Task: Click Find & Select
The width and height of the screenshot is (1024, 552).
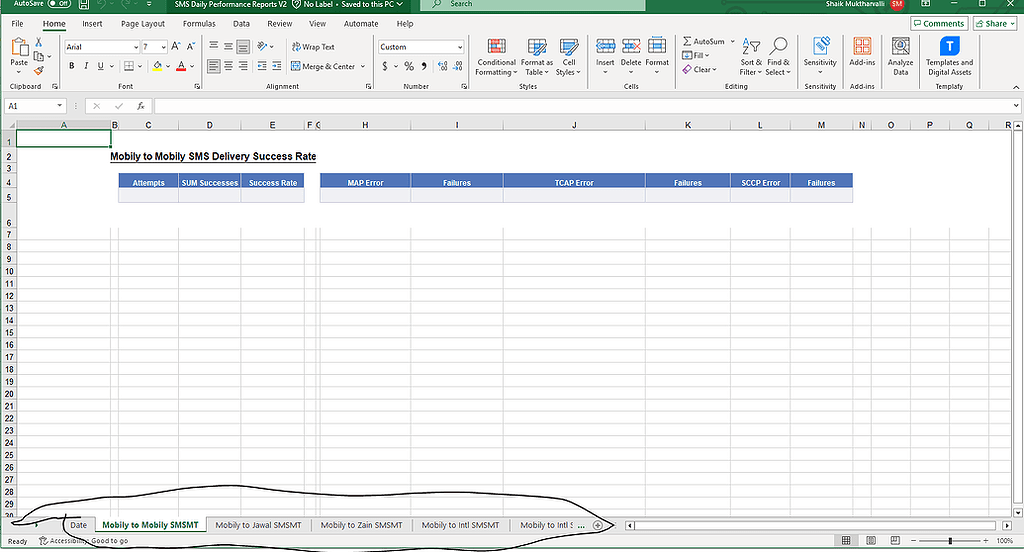Action: (x=778, y=56)
